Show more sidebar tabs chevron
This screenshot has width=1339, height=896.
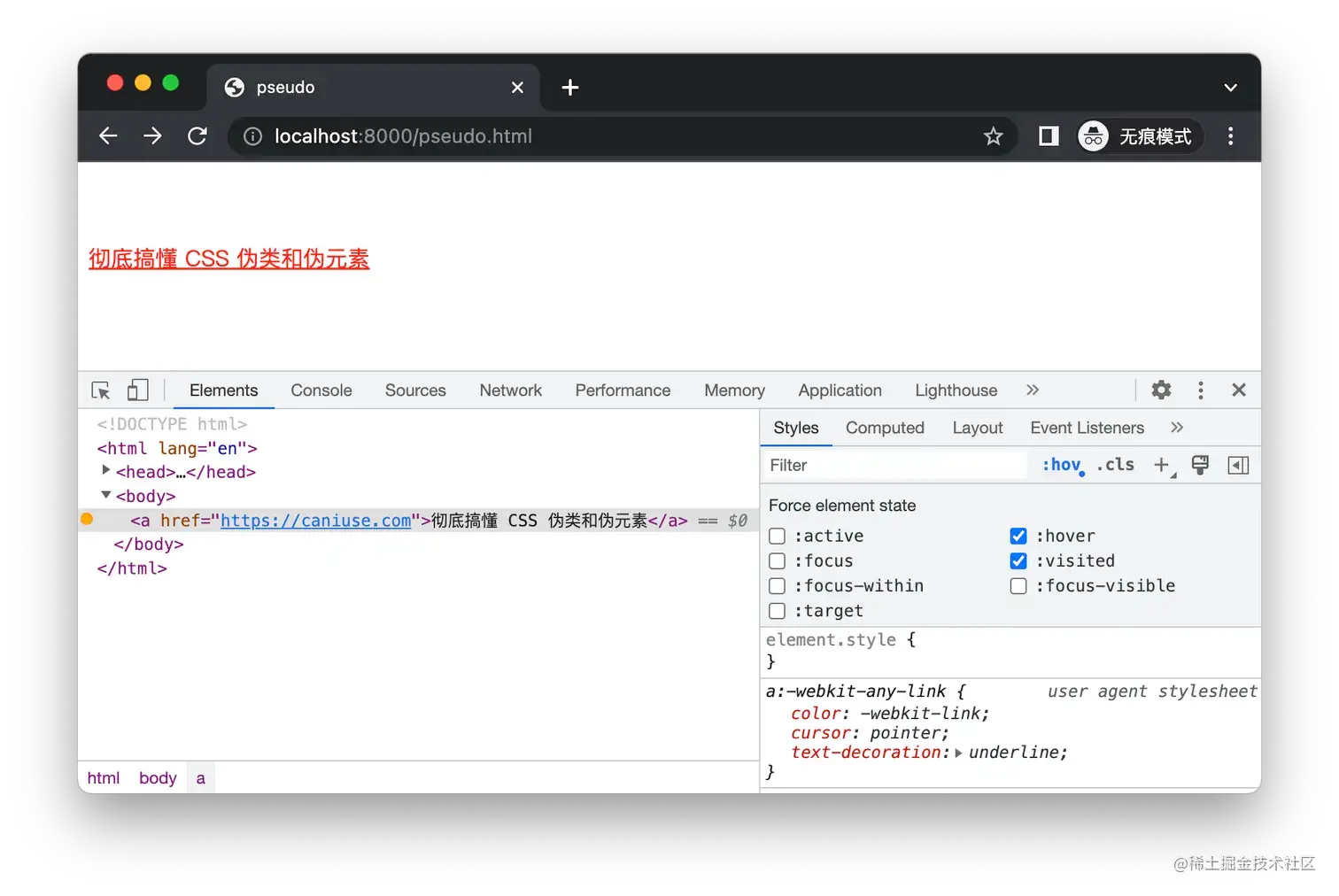(1177, 428)
